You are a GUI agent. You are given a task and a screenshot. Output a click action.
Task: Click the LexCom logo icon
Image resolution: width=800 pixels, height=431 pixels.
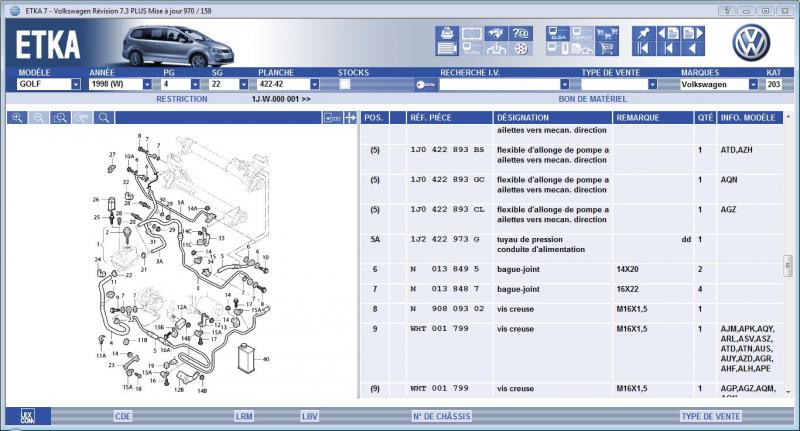[x=28, y=416]
